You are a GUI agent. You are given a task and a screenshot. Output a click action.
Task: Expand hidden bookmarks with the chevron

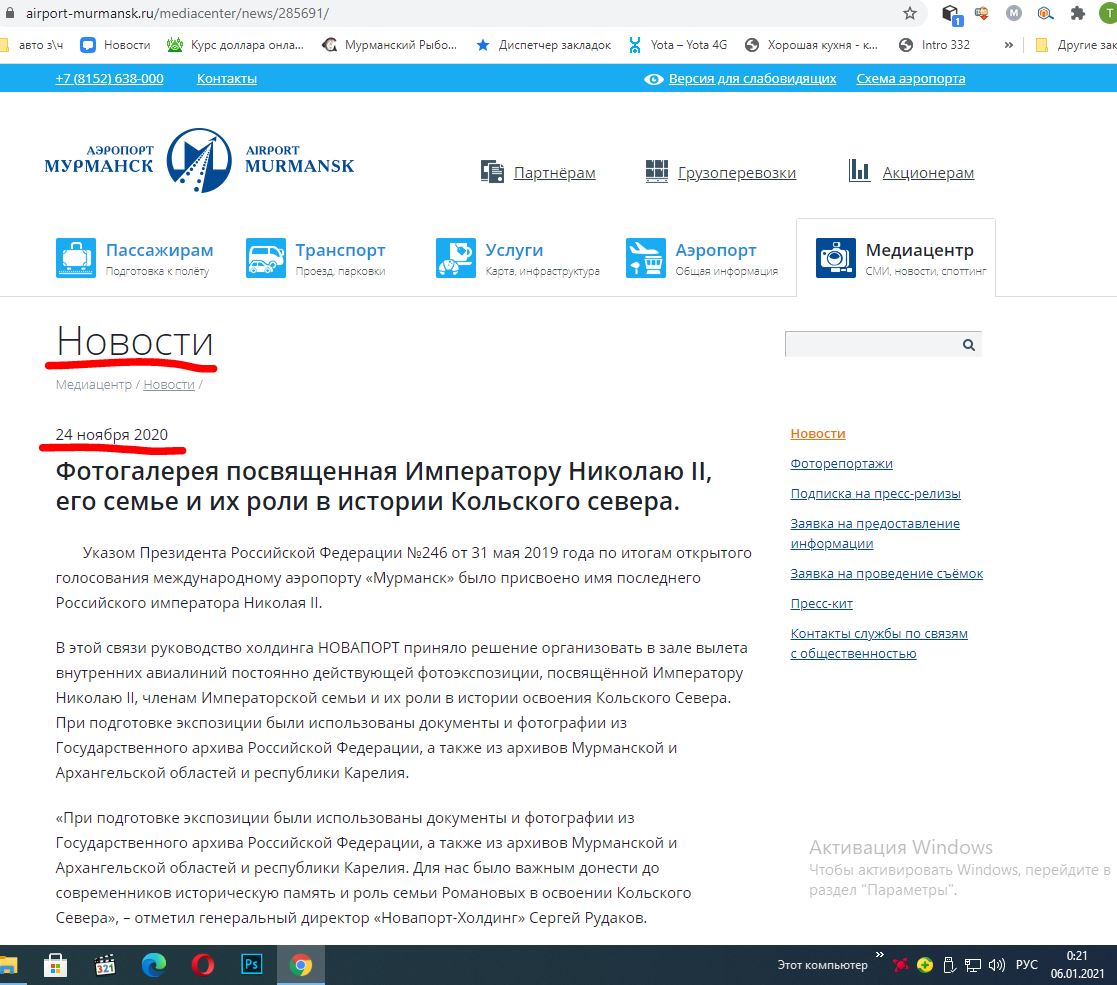[1008, 45]
